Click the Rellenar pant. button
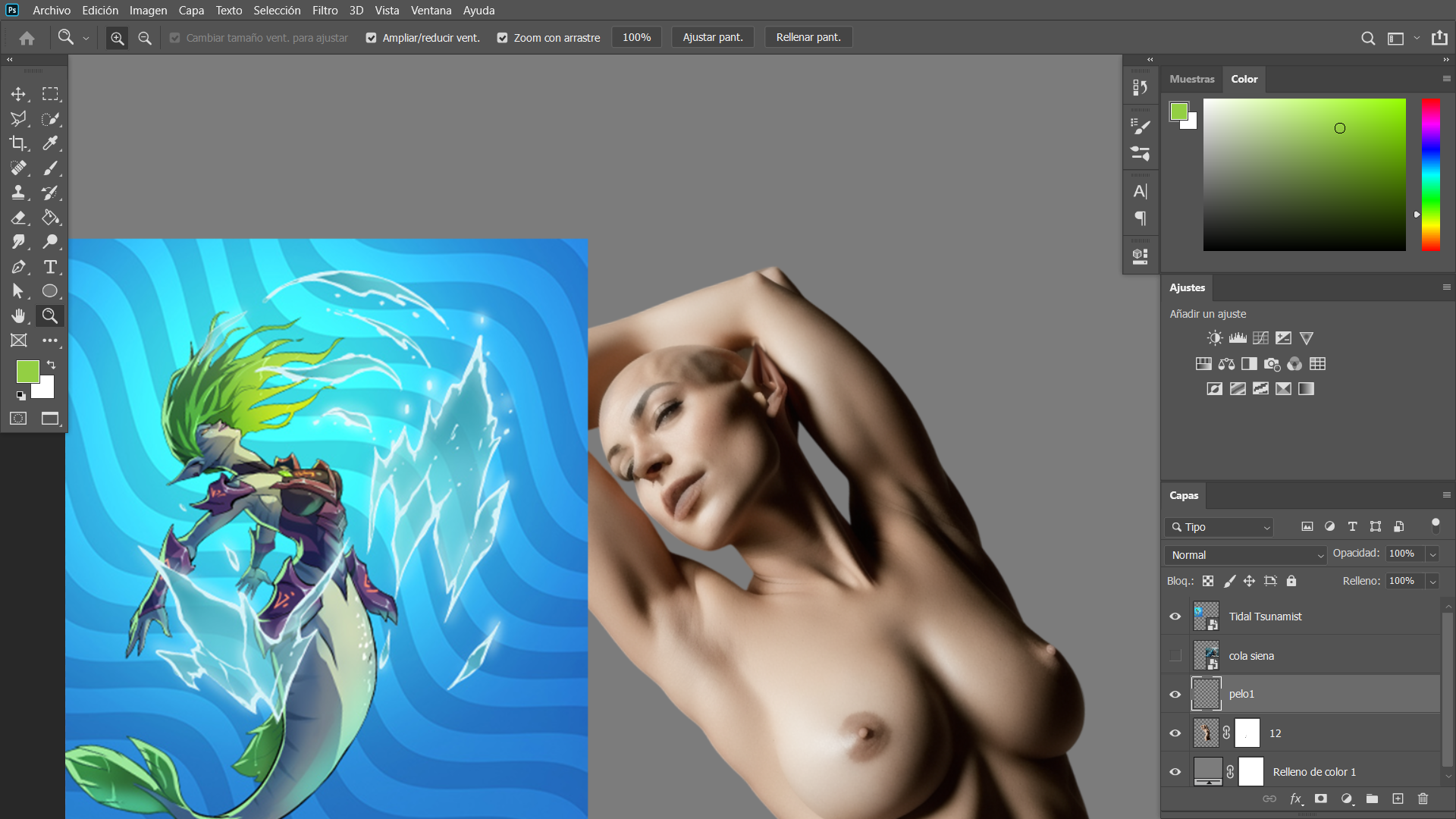The width and height of the screenshot is (1456, 819). (808, 38)
